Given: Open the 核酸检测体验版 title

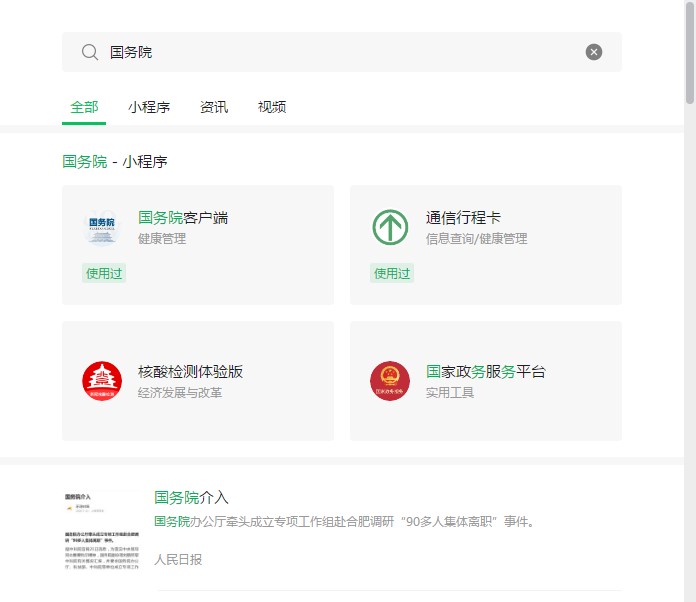Looking at the screenshot, I should pyautogui.click(x=190, y=372).
